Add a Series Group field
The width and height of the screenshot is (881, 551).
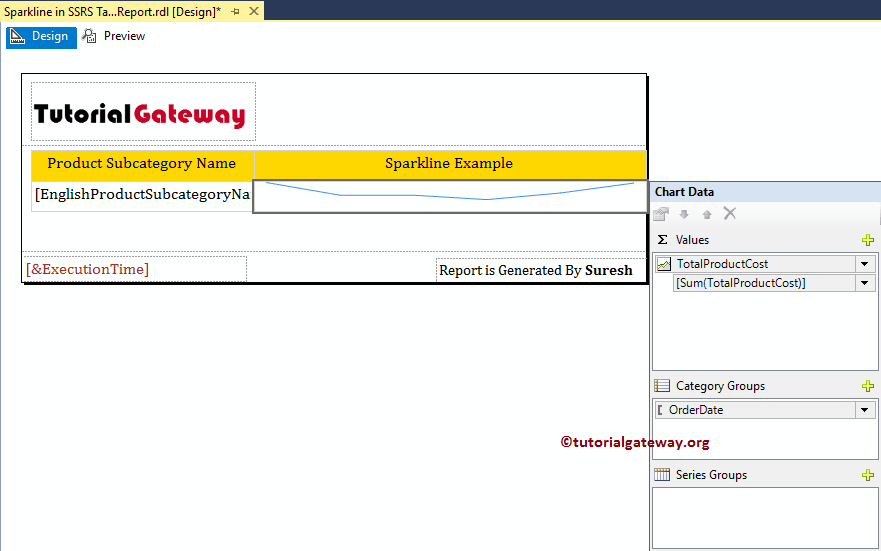coord(868,475)
